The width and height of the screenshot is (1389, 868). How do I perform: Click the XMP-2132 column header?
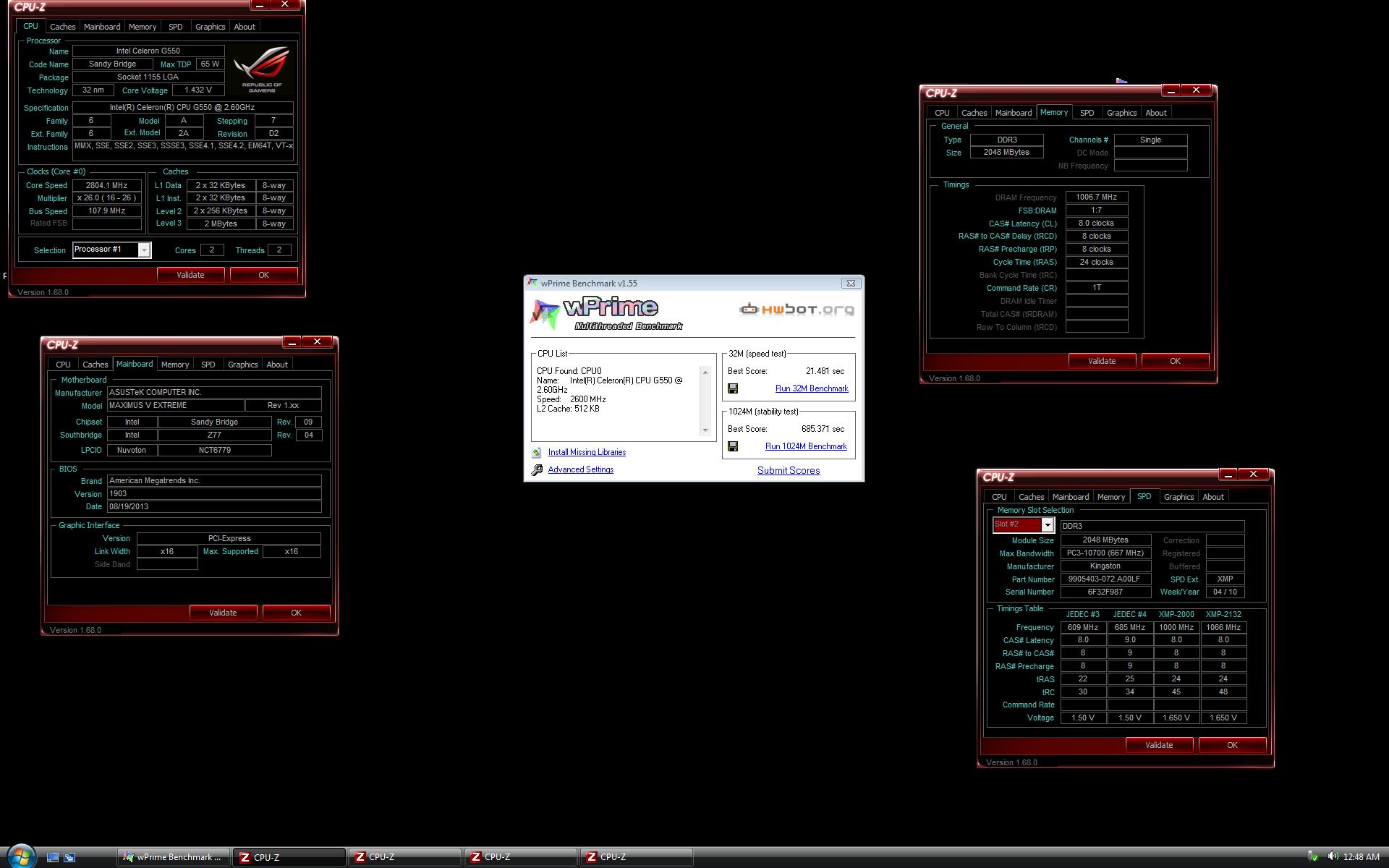point(1223,614)
